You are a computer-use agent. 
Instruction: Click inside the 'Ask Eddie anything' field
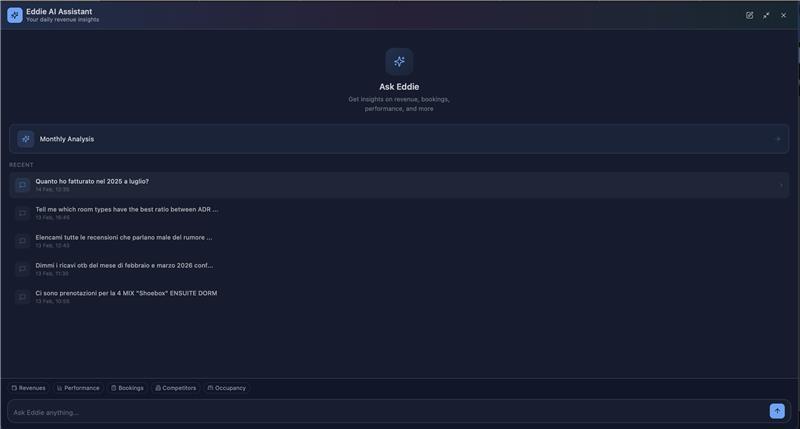point(380,412)
